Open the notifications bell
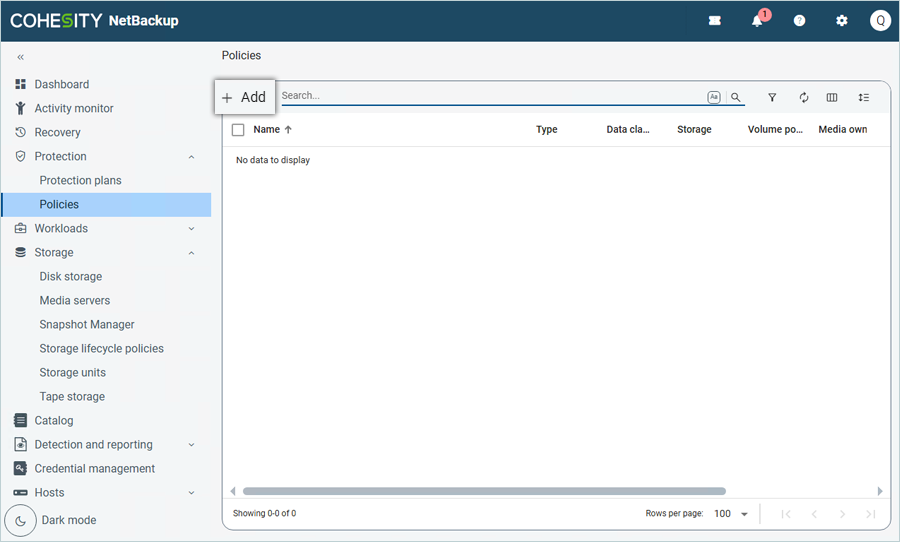Image resolution: width=900 pixels, height=542 pixels. (757, 21)
